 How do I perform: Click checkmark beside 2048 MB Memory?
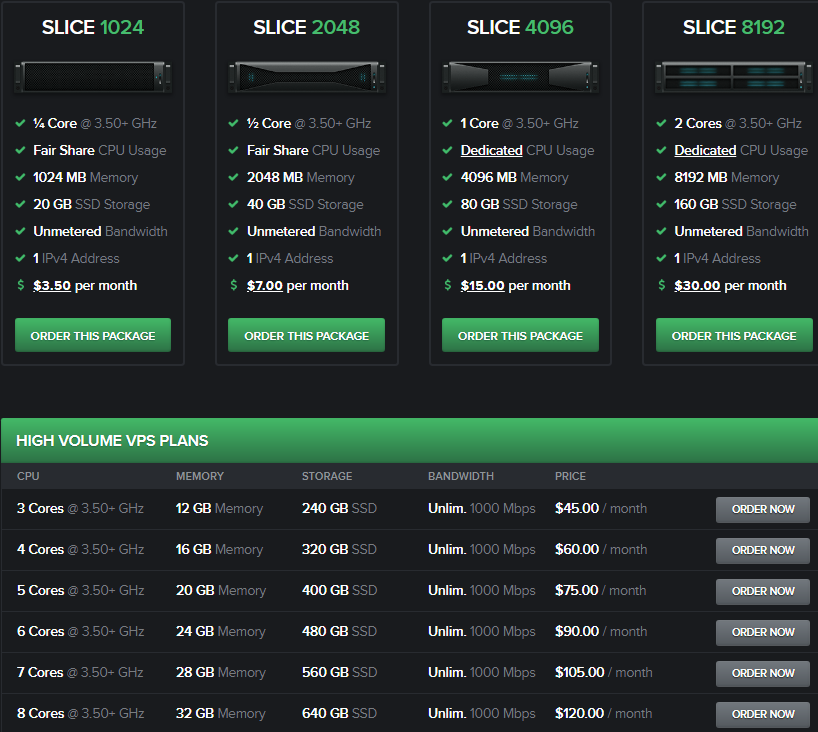234,177
